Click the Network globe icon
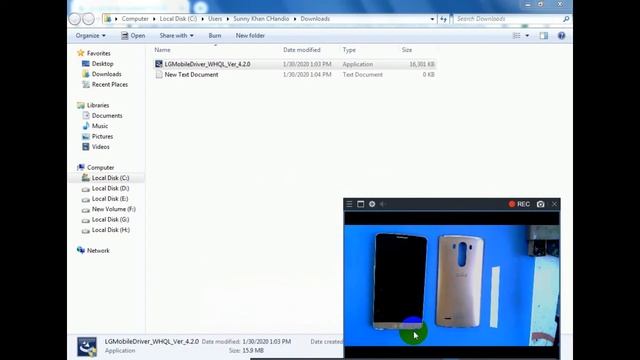The image size is (640, 360). (x=81, y=250)
